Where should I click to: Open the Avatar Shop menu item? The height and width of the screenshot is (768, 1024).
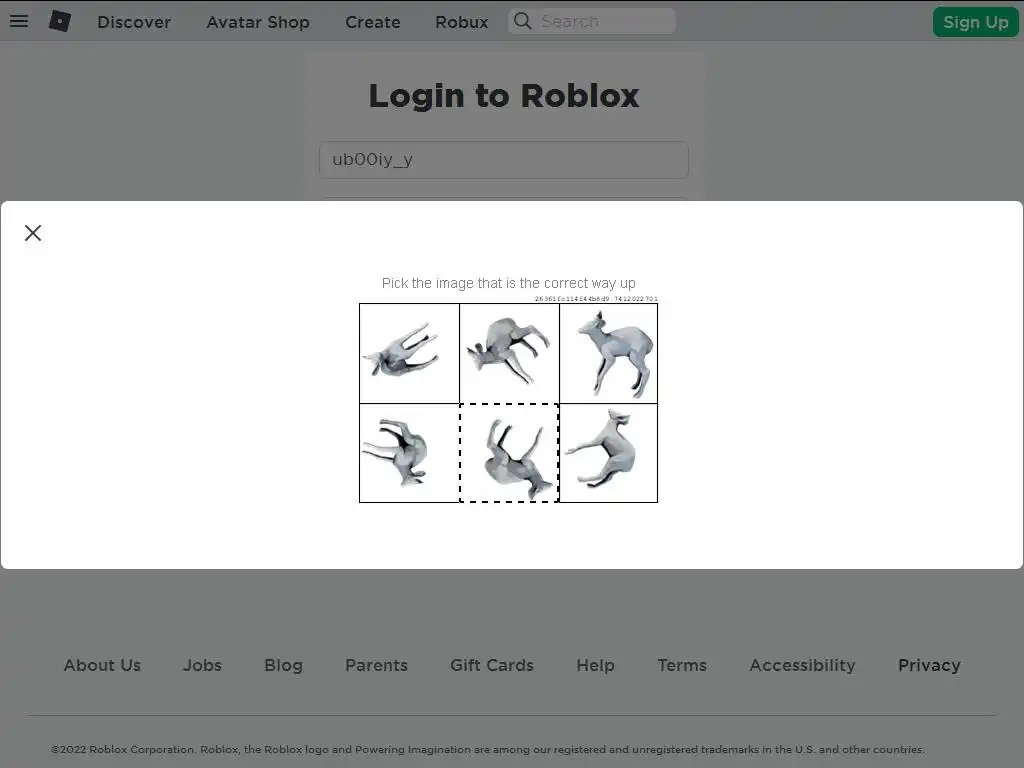[x=258, y=22]
